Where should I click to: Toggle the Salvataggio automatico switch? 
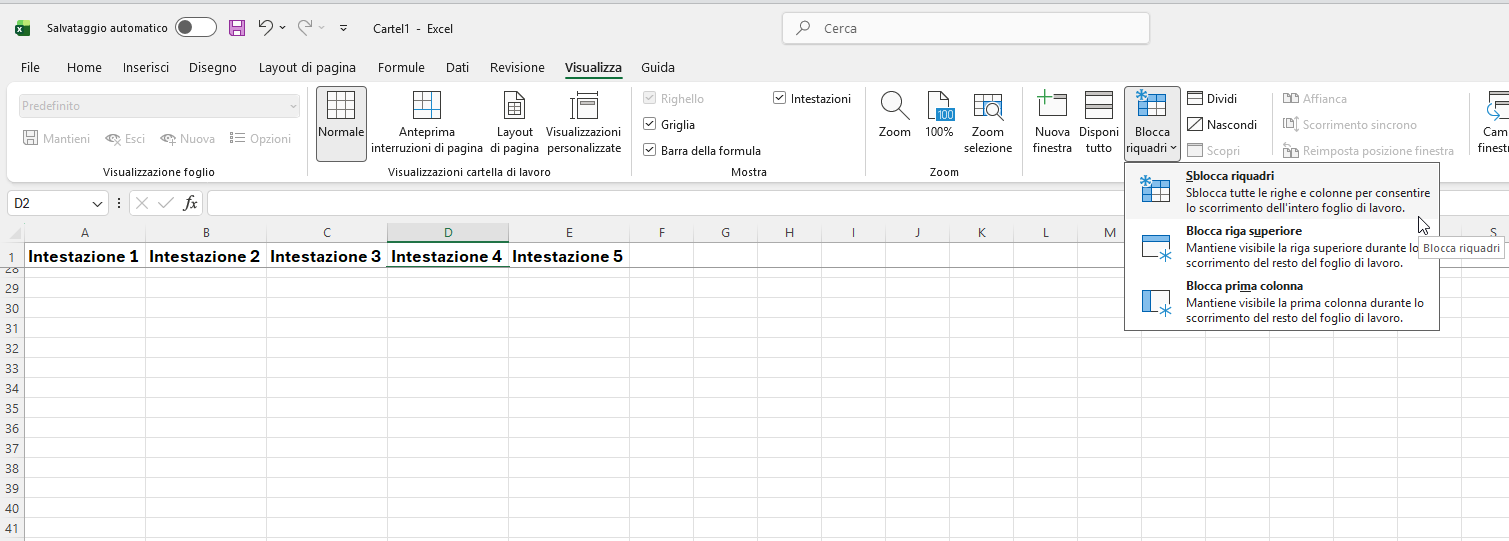(x=195, y=28)
